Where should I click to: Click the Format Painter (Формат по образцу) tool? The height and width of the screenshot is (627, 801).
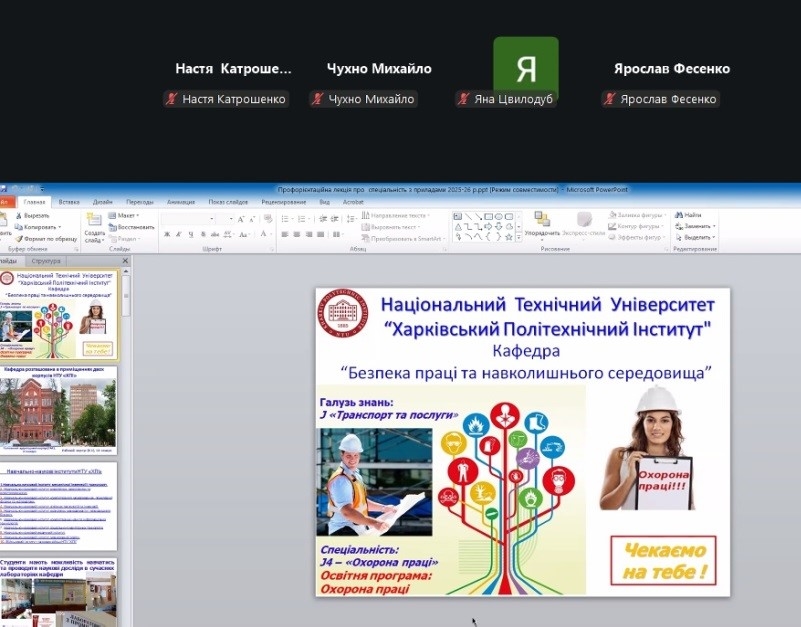click(46, 239)
